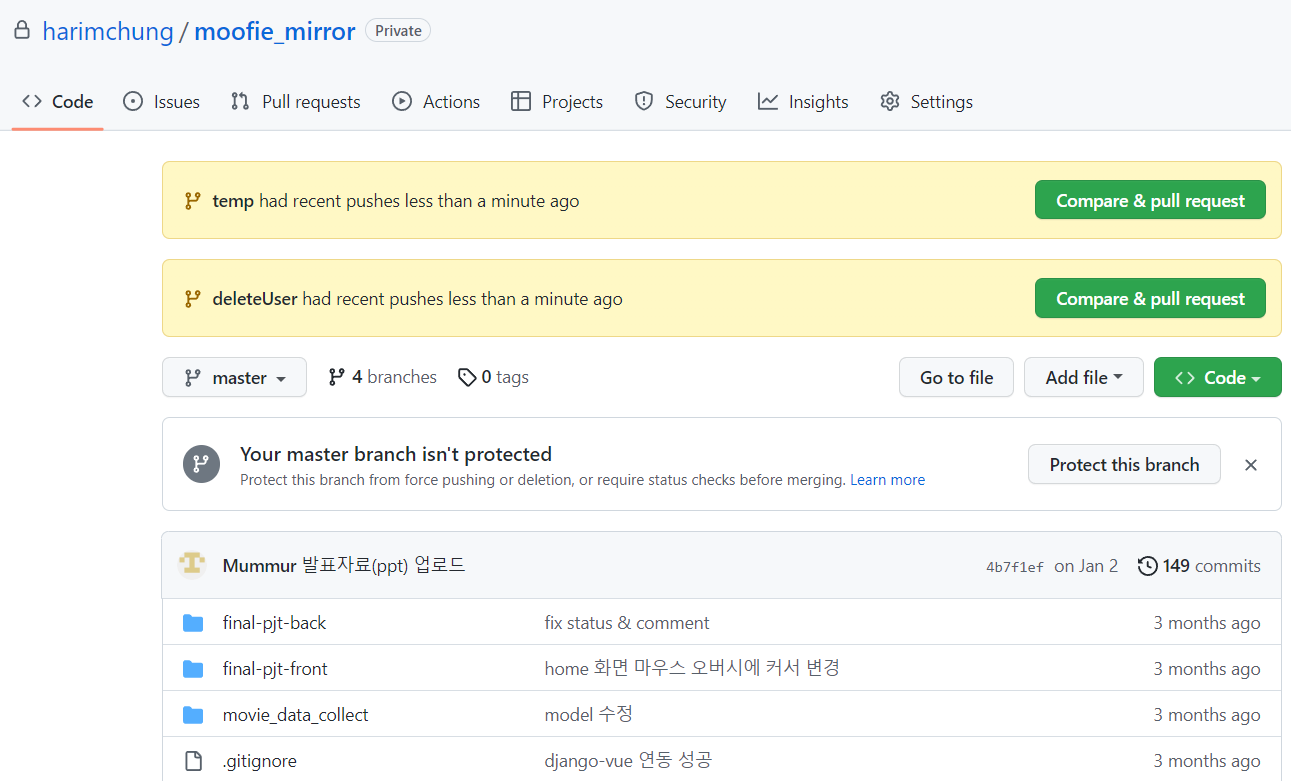The image size is (1291, 781).
Task: Click the final-pjt-front folder icon
Action: [x=193, y=669]
